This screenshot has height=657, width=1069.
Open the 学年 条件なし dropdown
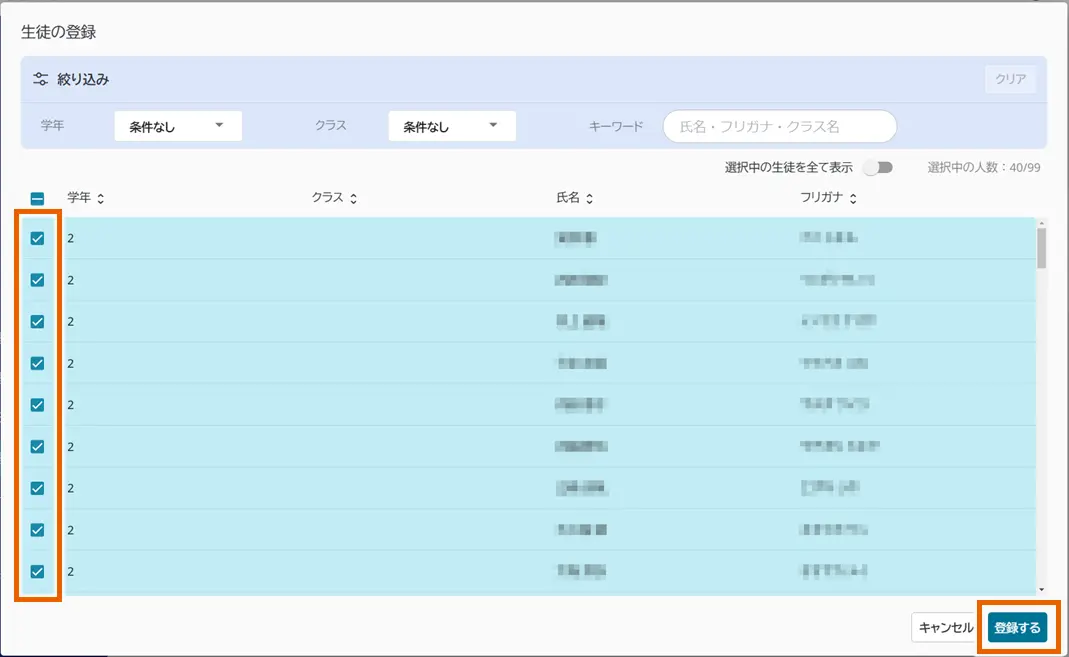coord(177,126)
